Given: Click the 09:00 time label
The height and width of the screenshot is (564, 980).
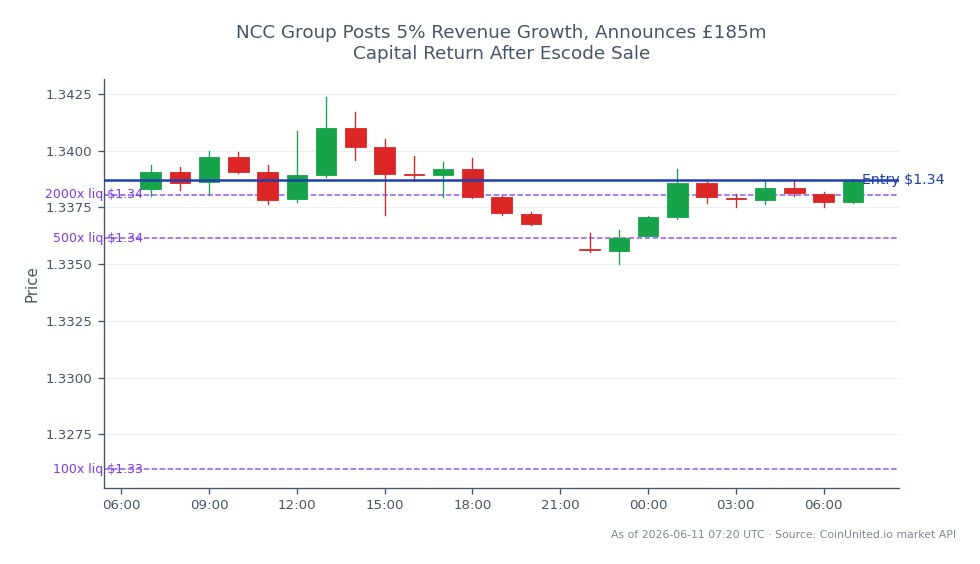Looking at the screenshot, I should [x=209, y=505].
